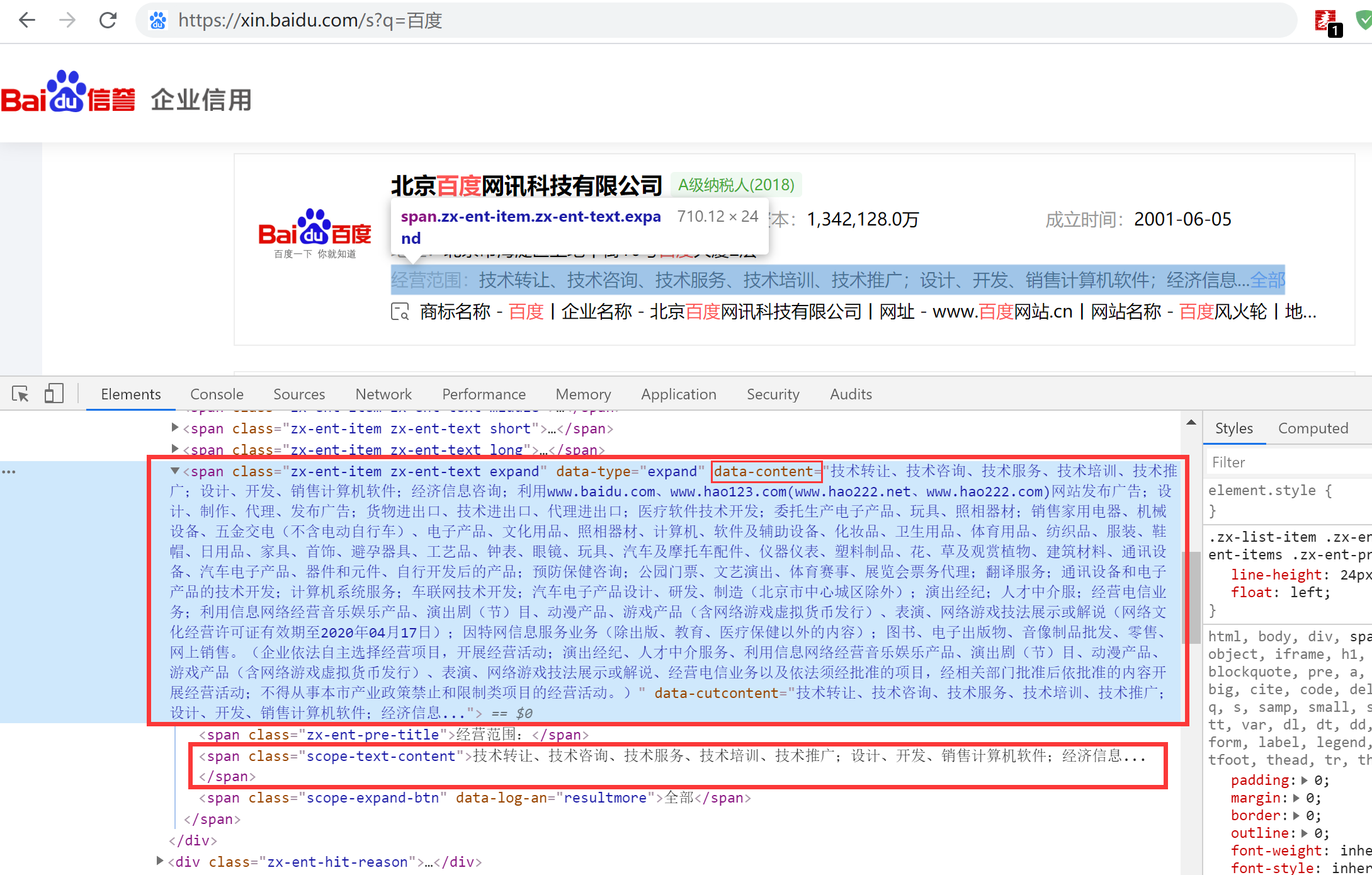
Task: Expand the border shorthand triangle
Action: point(1296,815)
